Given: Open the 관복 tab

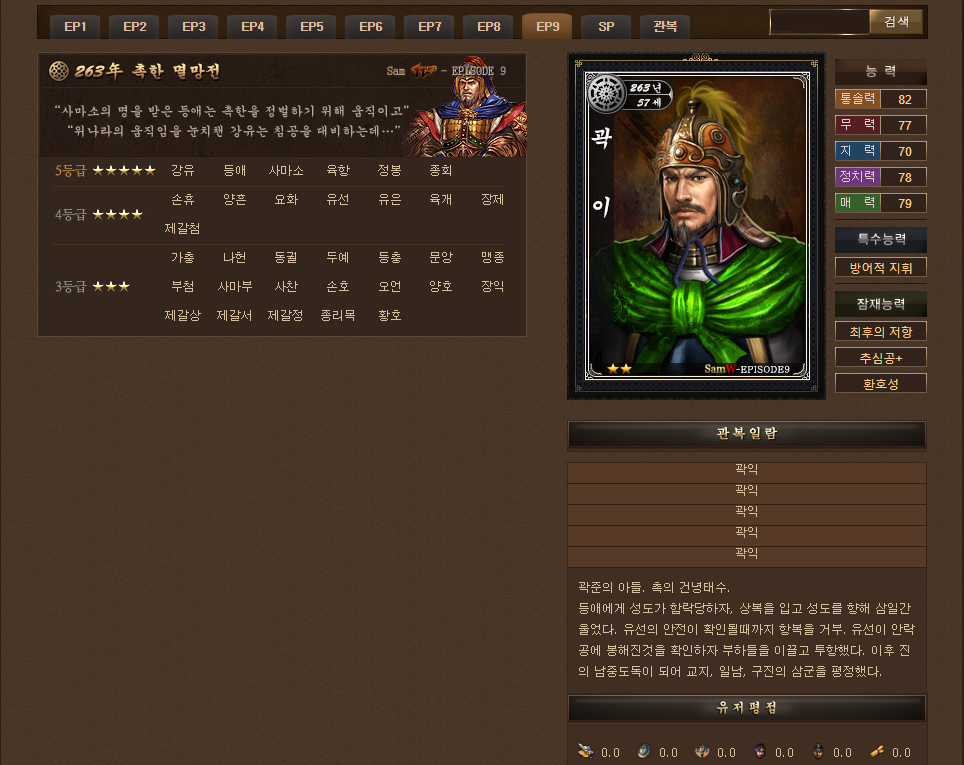Looking at the screenshot, I should click(665, 27).
